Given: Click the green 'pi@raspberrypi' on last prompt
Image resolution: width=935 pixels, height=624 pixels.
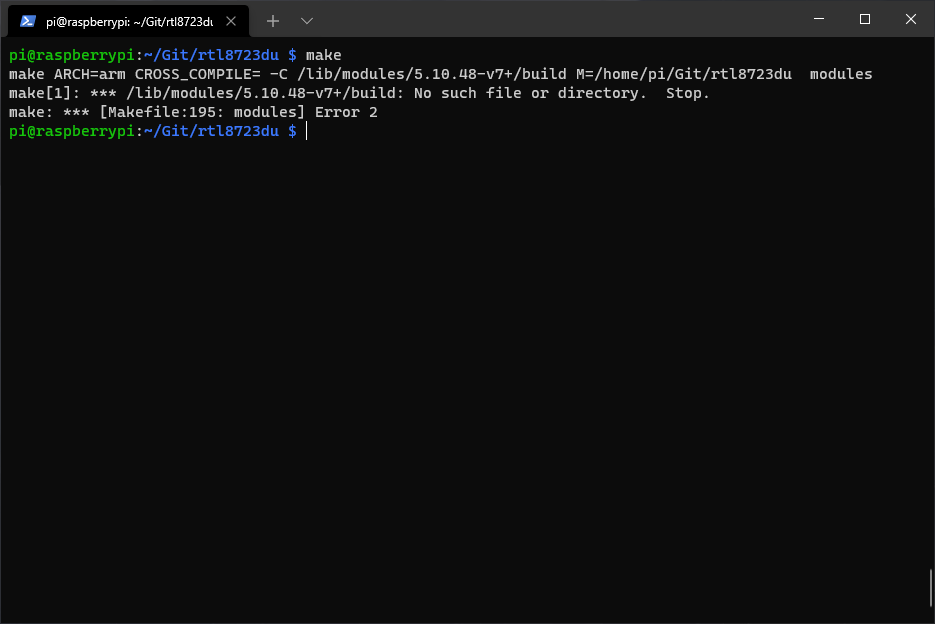Looking at the screenshot, I should pyautogui.click(x=71, y=132).
